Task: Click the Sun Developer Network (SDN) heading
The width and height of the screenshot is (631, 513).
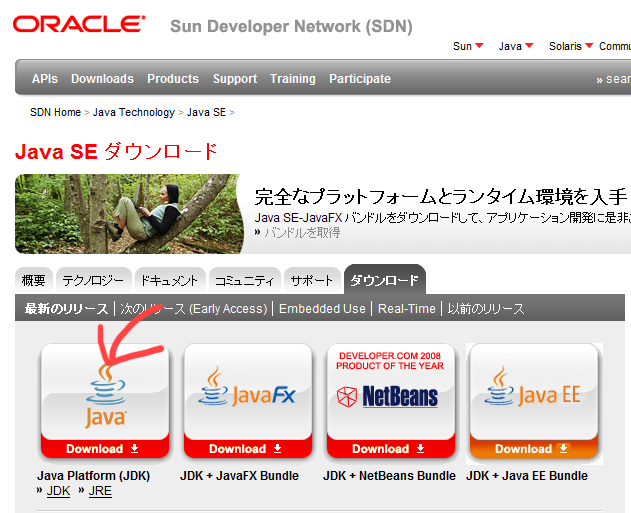Action: coord(291,27)
